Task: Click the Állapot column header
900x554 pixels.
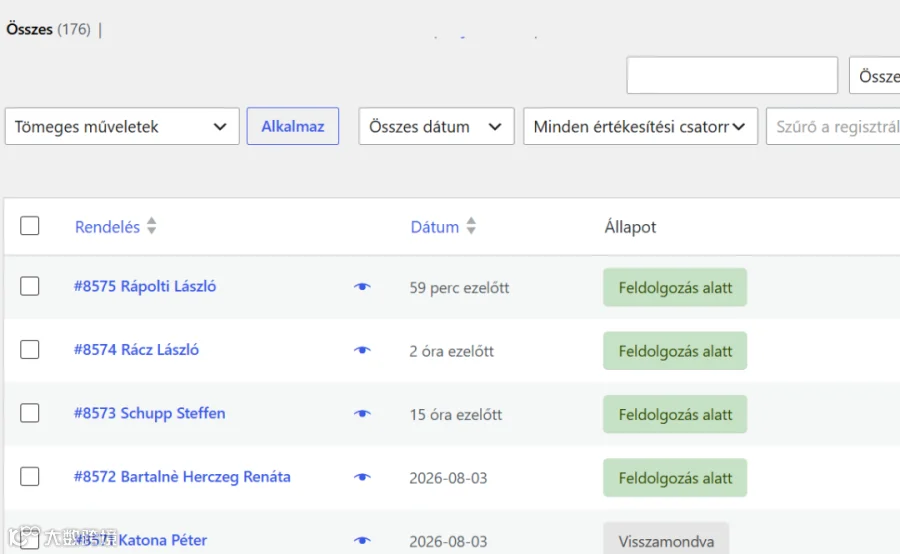Action: point(630,227)
